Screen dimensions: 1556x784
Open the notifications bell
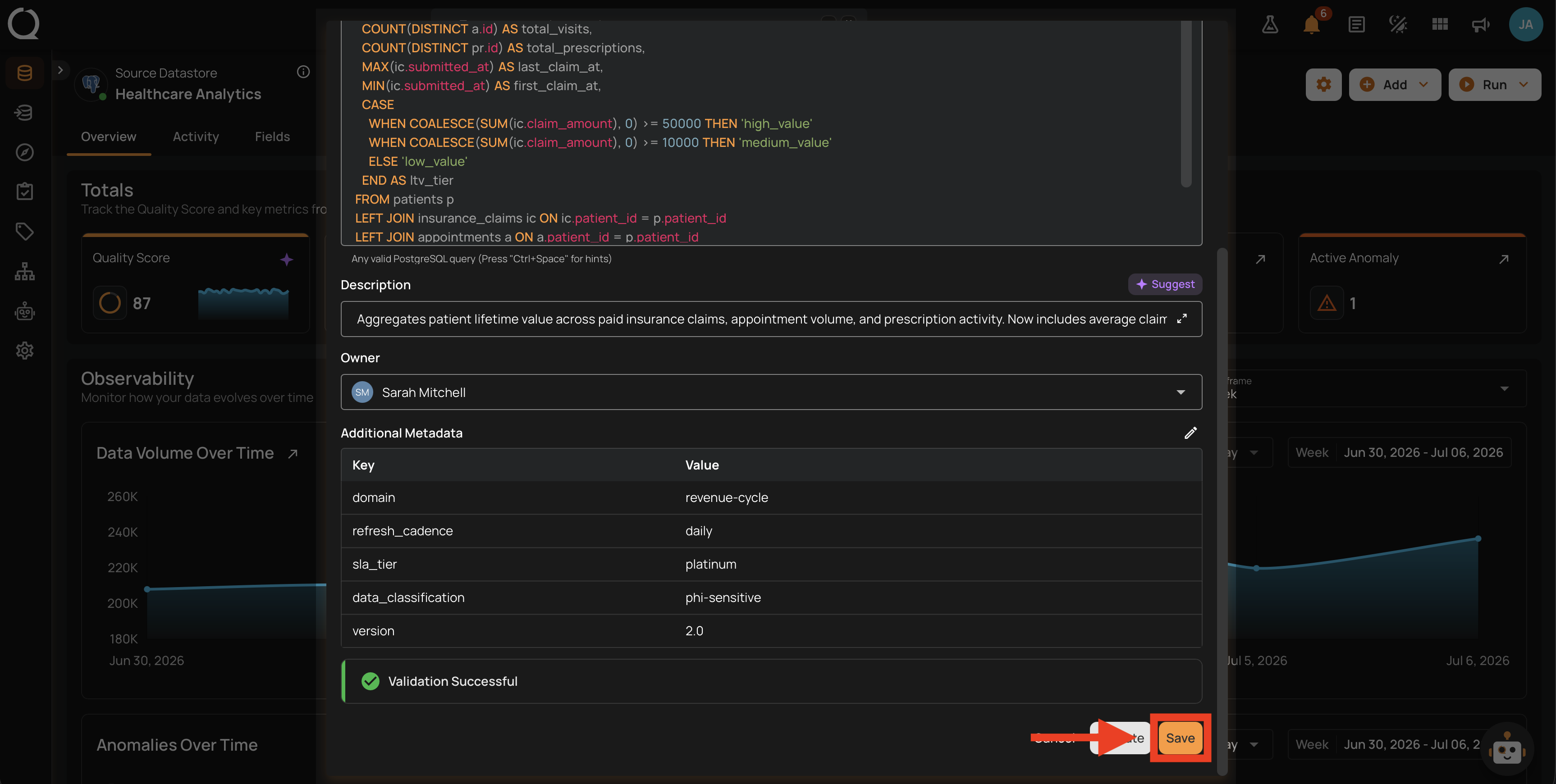tap(1311, 25)
